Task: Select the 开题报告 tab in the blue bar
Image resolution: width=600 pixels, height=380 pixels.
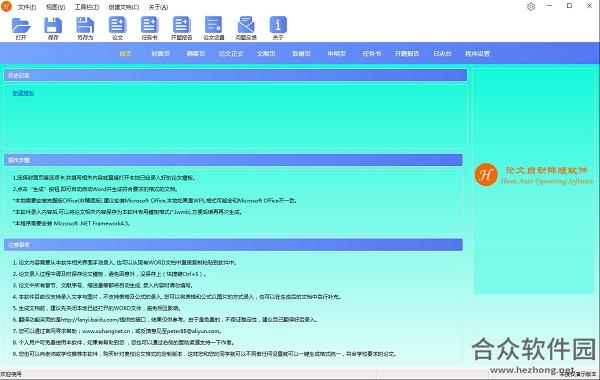Action: (407, 54)
